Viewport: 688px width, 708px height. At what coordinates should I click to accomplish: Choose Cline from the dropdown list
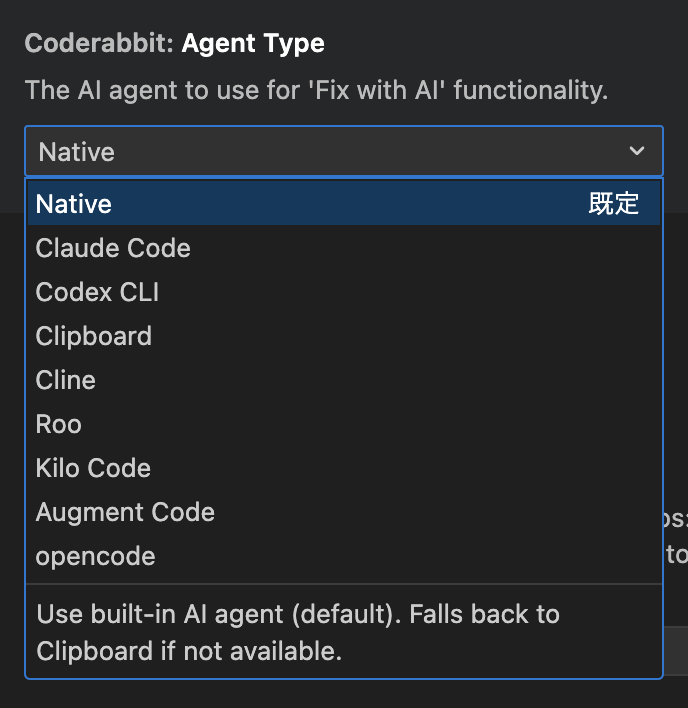coord(66,380)
